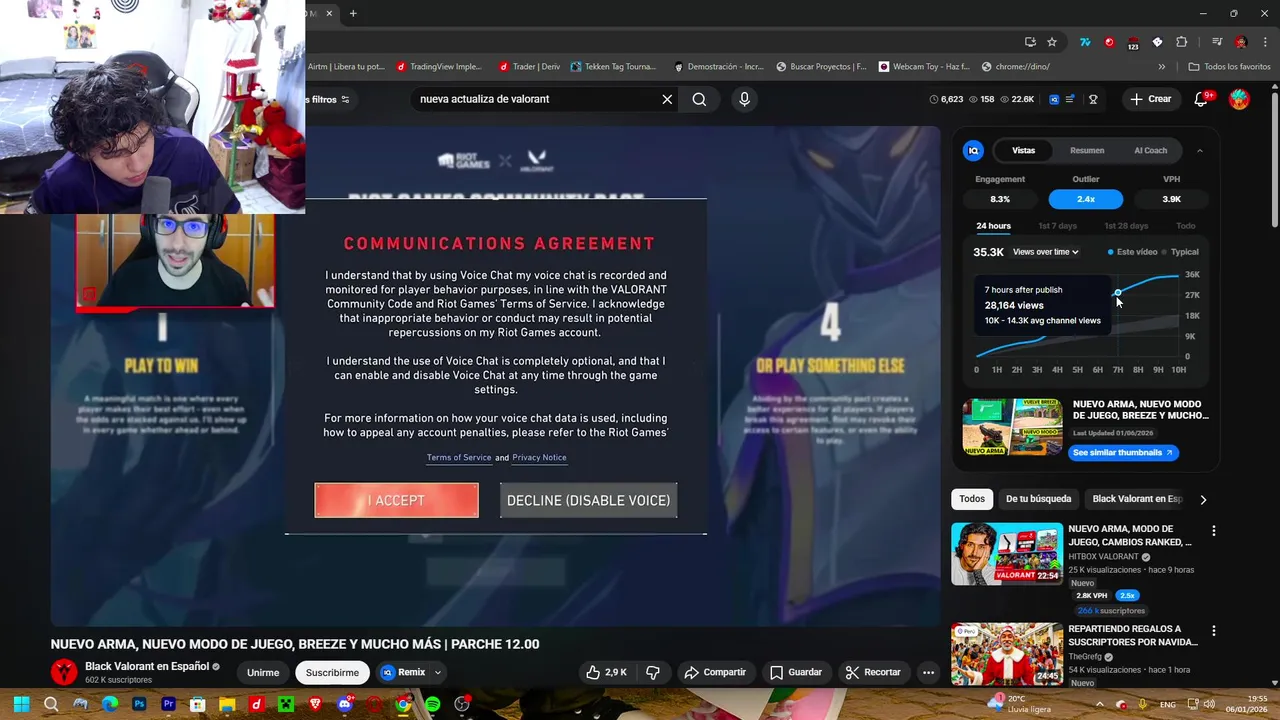
Task: Open the Terms of Service link
Action: [459, 457]
